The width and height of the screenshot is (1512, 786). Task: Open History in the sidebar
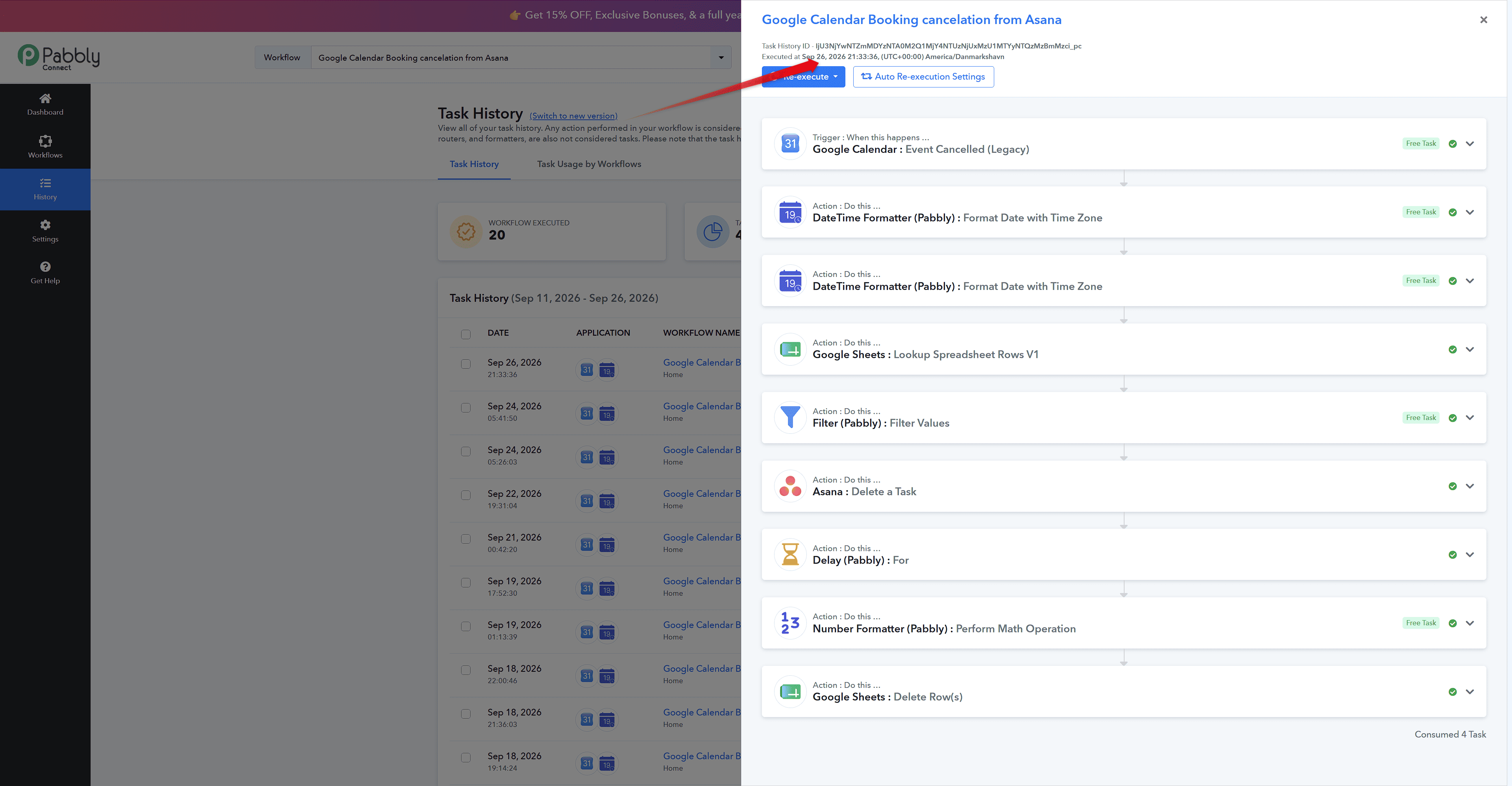point(45,189)
